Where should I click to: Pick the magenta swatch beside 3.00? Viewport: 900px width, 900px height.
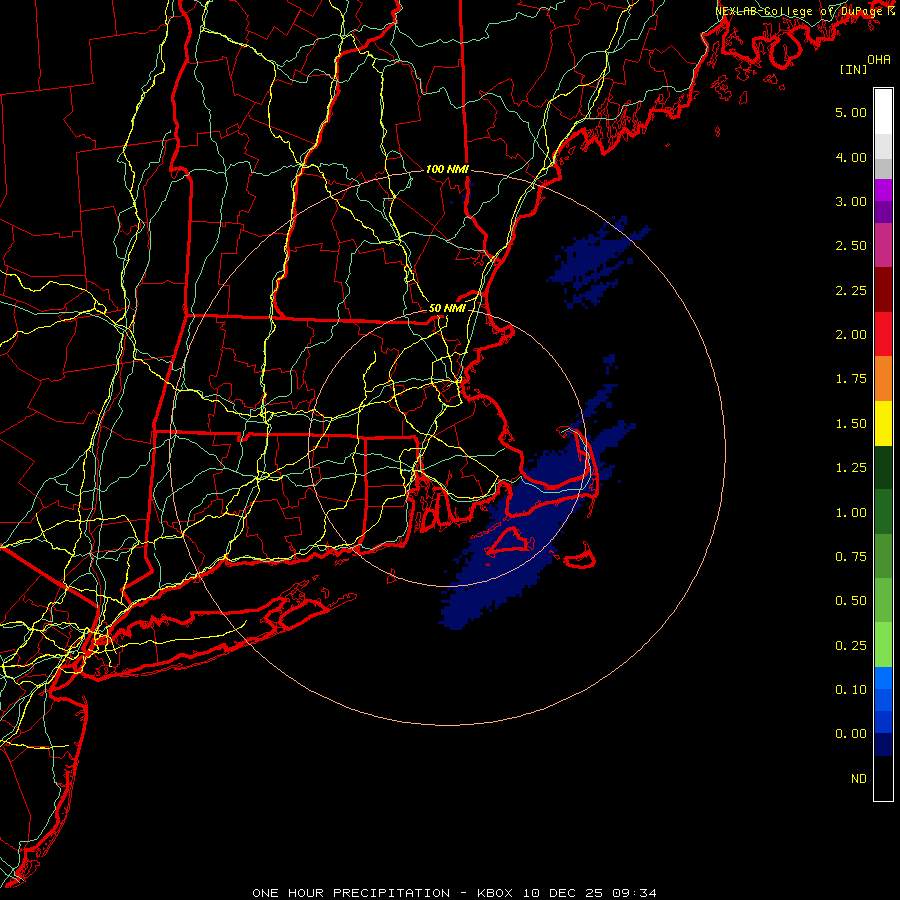[883, 191]
